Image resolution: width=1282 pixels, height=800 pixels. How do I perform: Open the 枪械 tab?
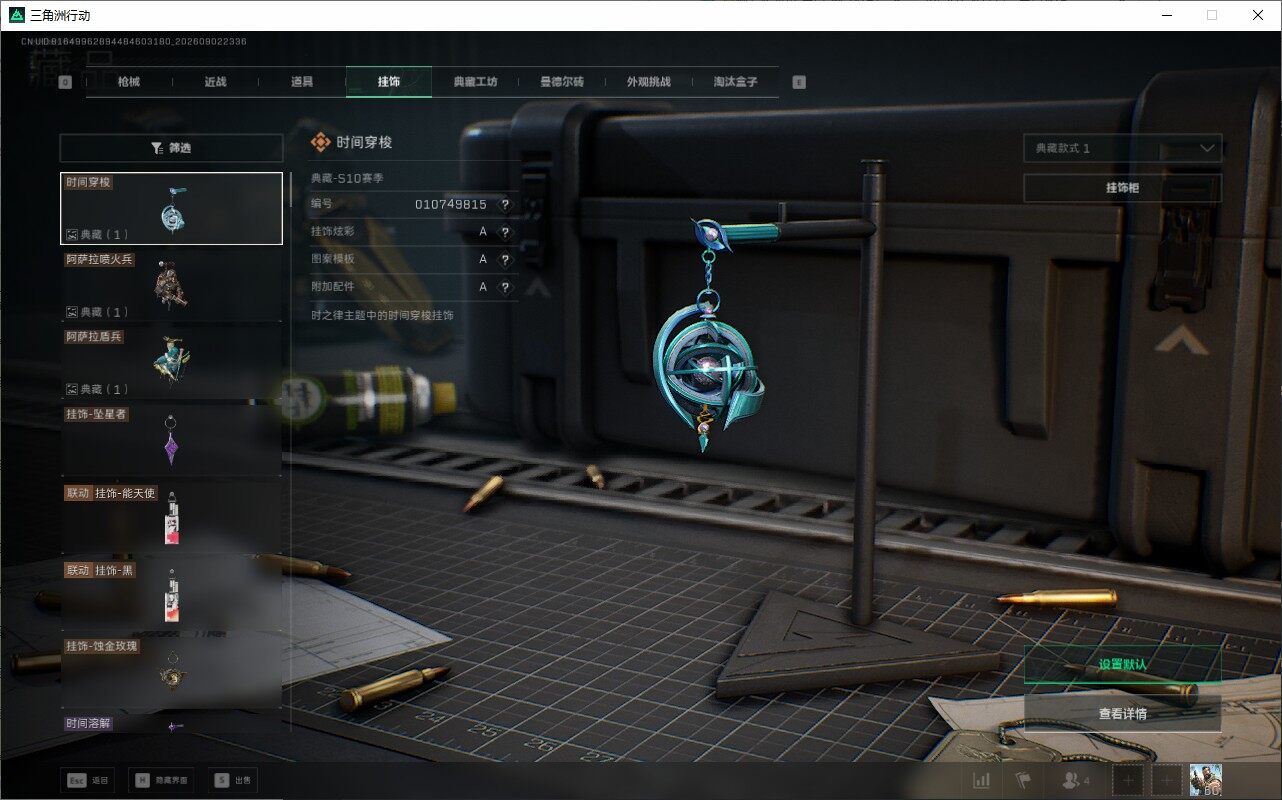pos(129,82)
